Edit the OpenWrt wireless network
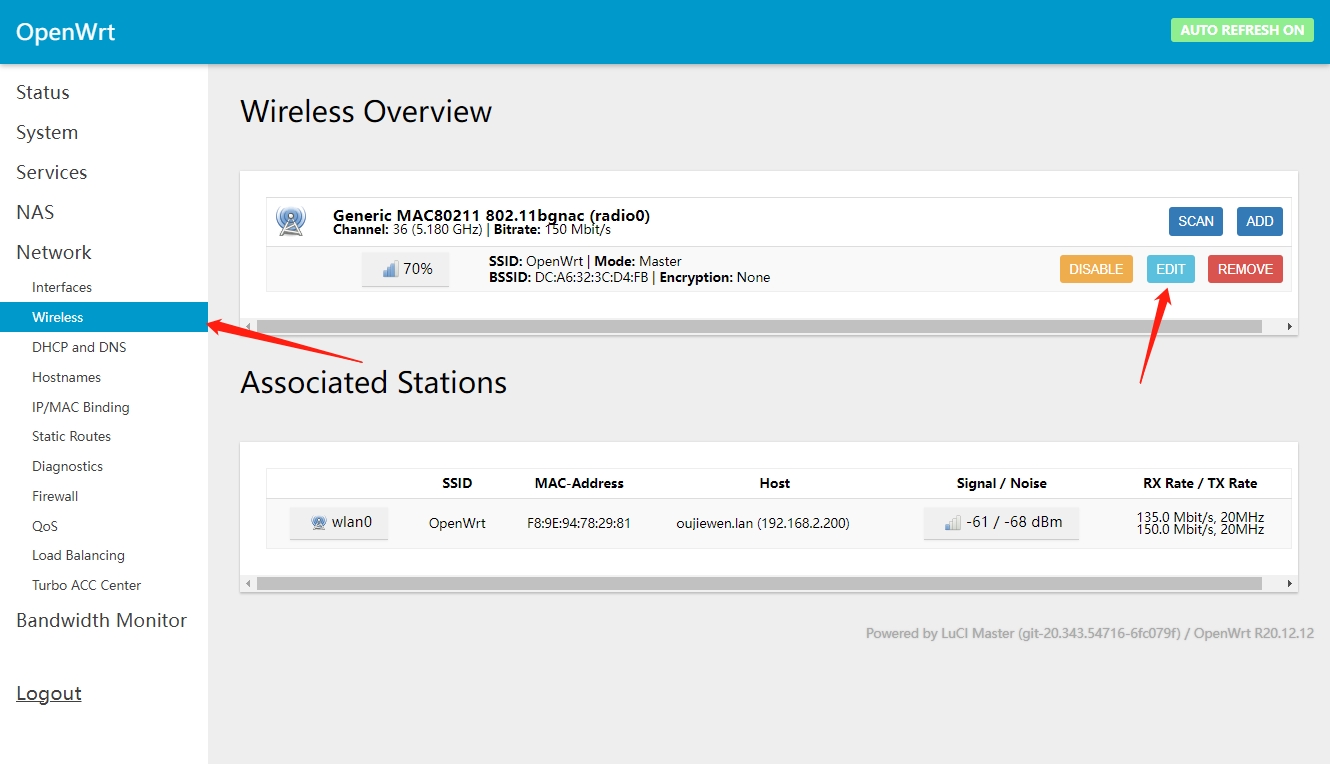This screenshot has height=764, width=1330. click(1171, 269)
